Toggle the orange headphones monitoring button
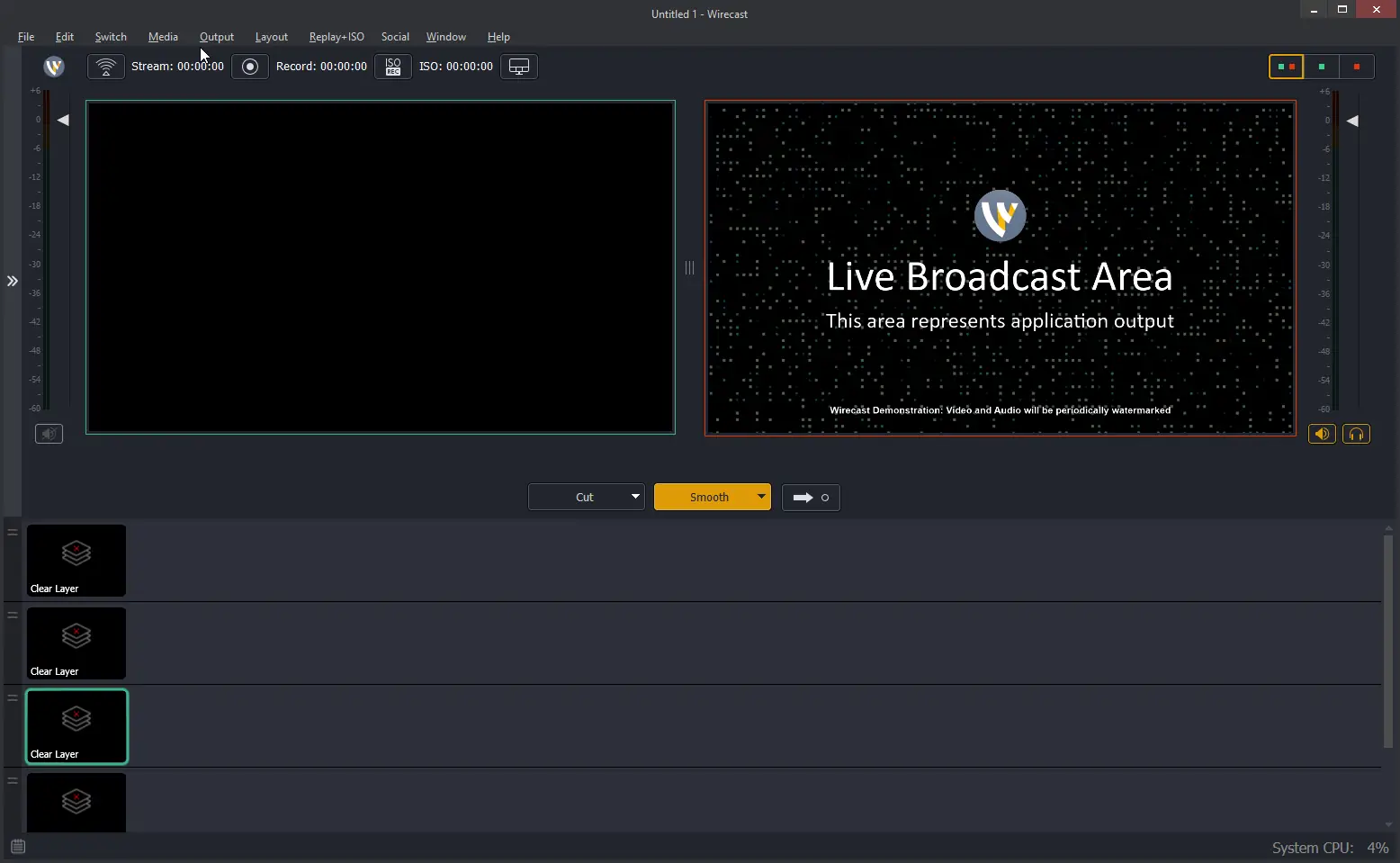Image resolution: width=1400 pixels, height=863 pixels. tap(1356, 434)
